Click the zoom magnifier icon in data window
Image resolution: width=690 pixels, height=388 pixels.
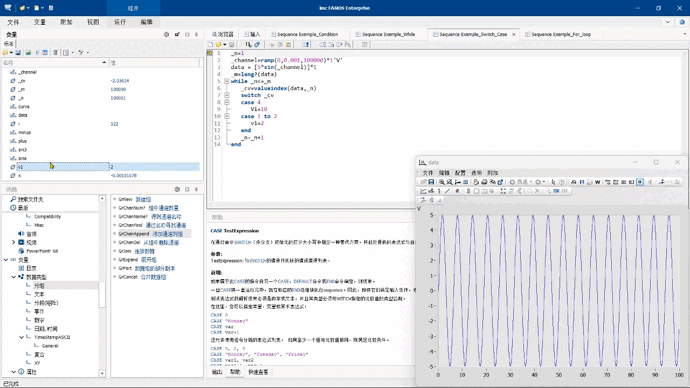(x=441, y=182)
